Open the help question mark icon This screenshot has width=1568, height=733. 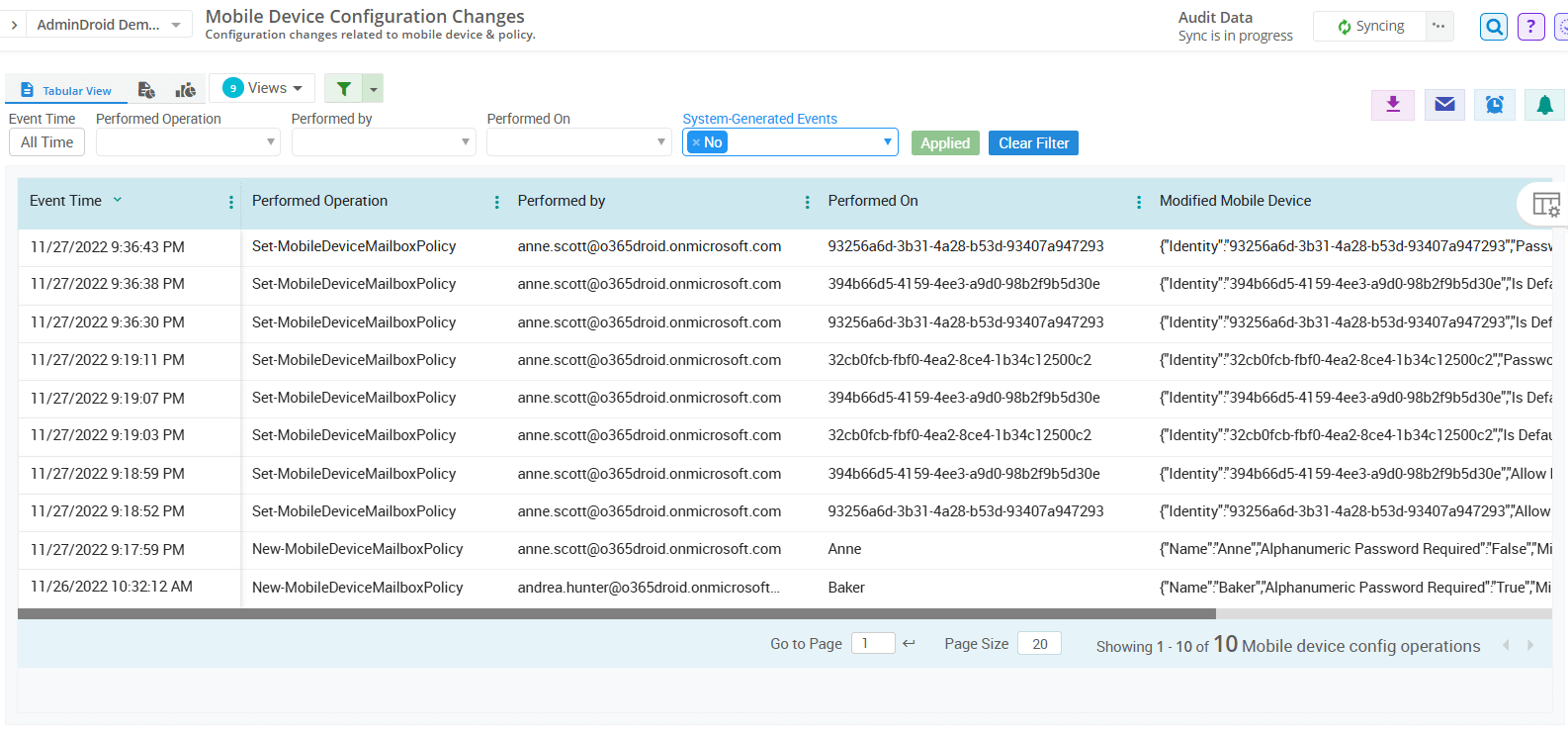1530,27
